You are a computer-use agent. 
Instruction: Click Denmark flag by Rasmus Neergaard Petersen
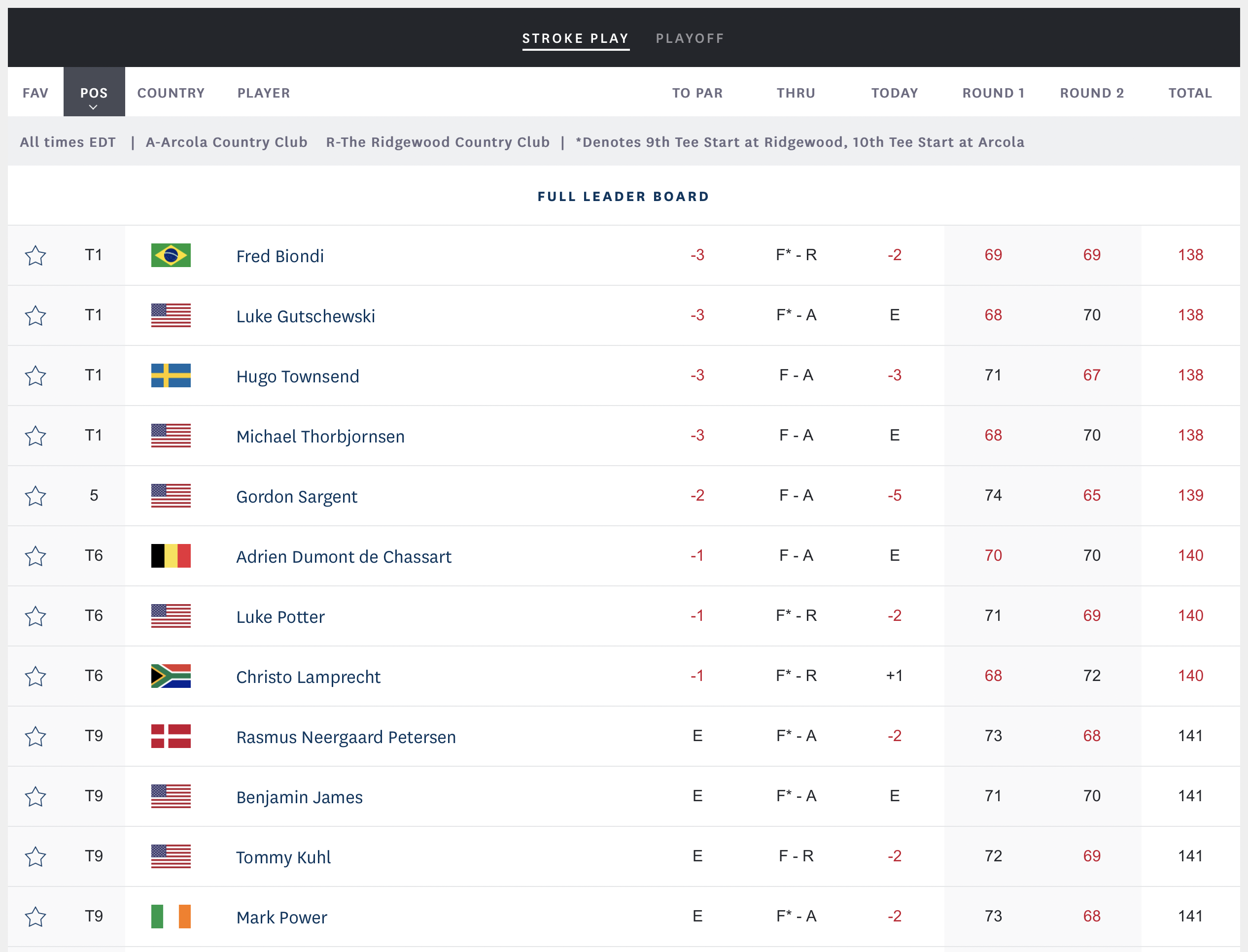pos(171,736)
